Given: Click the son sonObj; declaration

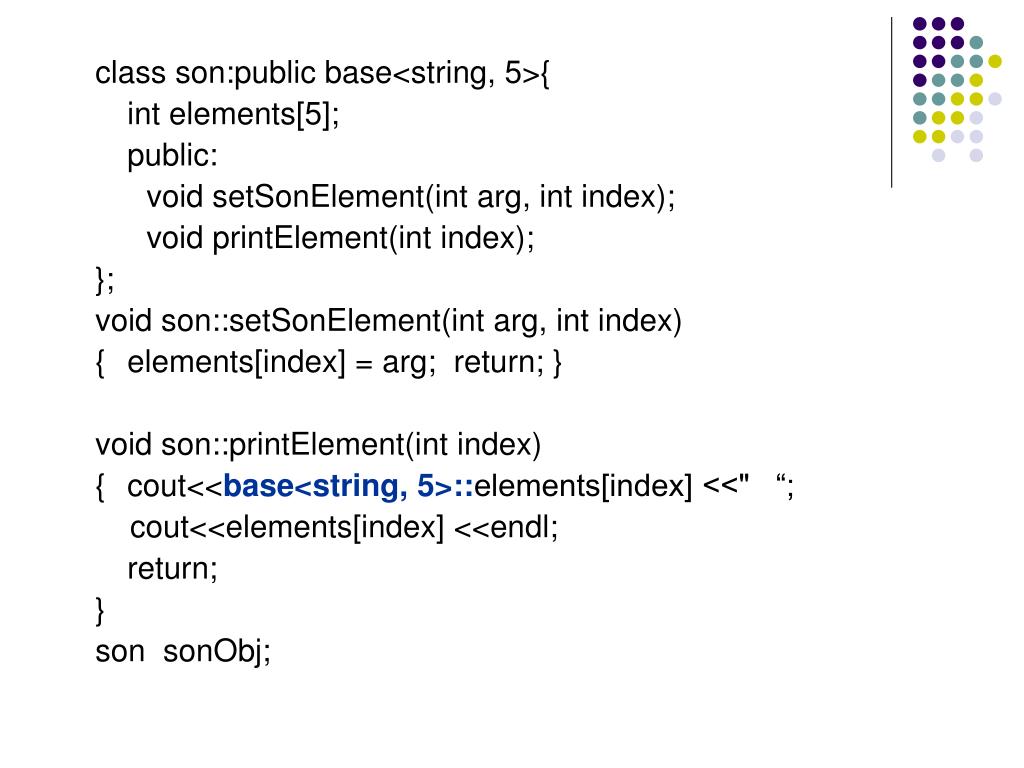Looking at the screenshot, I should coord(183,652).
